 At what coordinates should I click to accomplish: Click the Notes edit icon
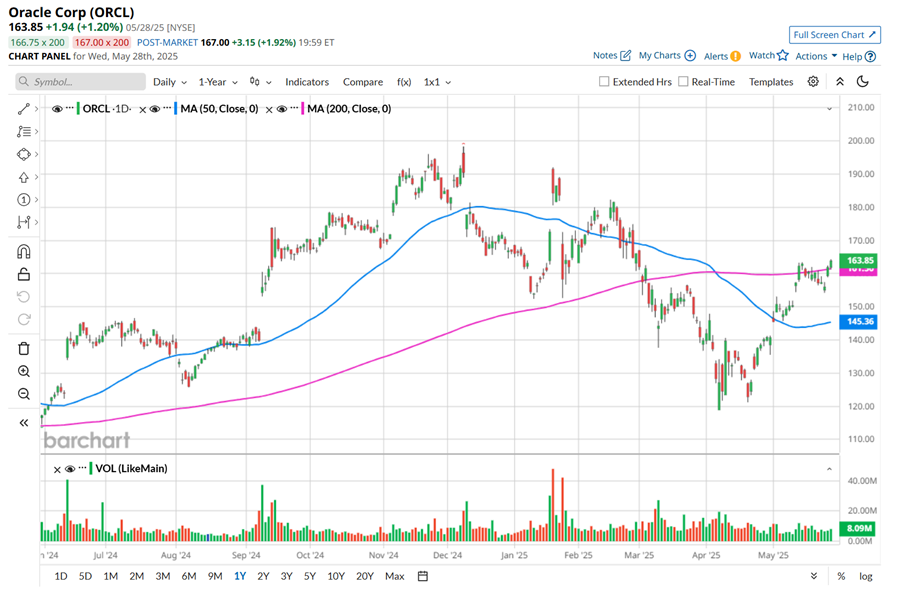coord(625,56)
